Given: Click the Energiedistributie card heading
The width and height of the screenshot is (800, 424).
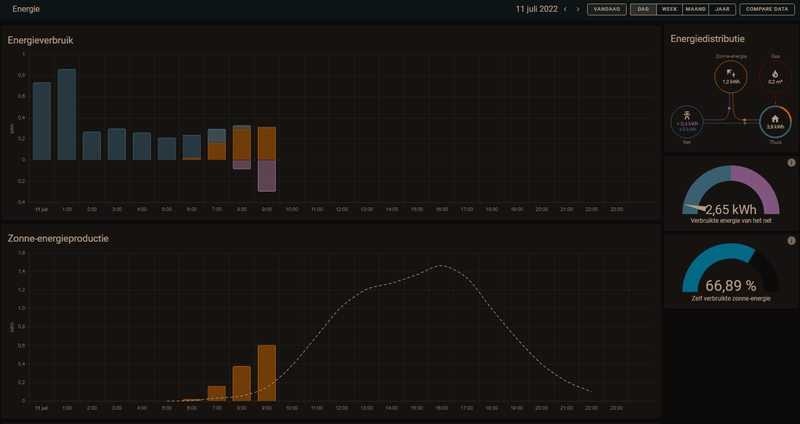Looking at the screenshot, I should (x=707, y=39).
